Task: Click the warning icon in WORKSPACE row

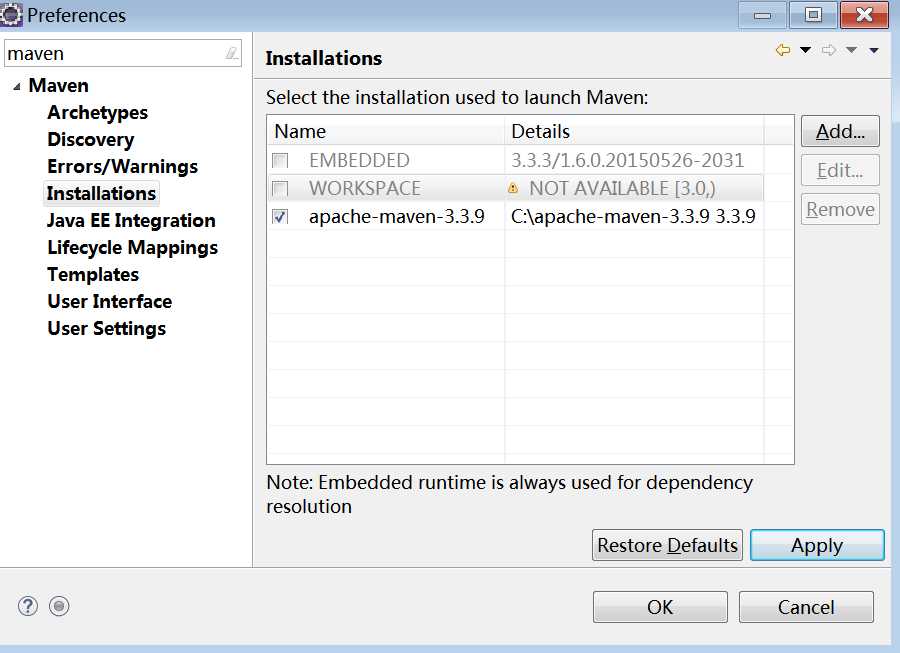Action: tap(513, 188)
